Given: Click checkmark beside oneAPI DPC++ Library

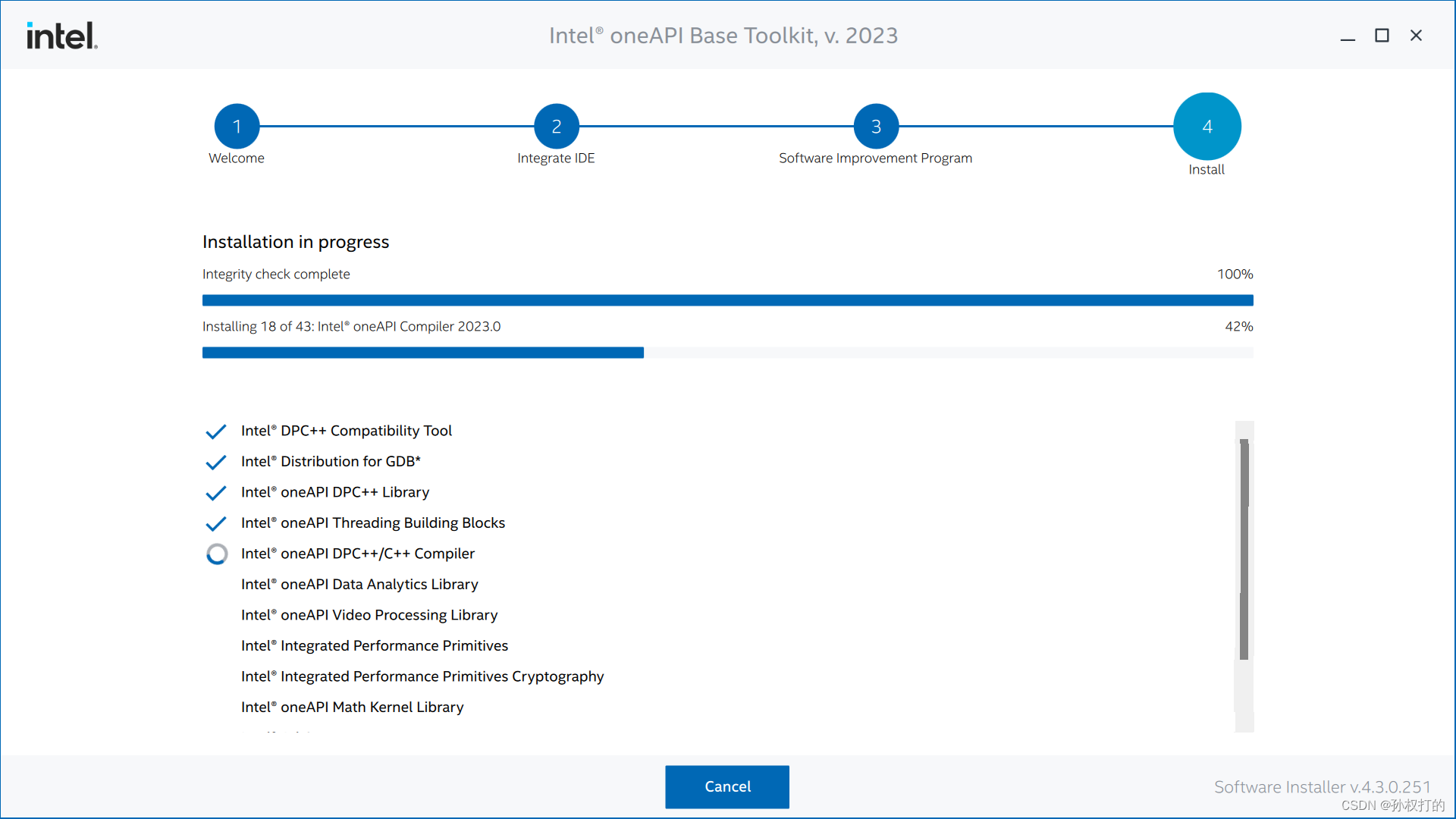Looking at the screenshot, I should [216, 493].
